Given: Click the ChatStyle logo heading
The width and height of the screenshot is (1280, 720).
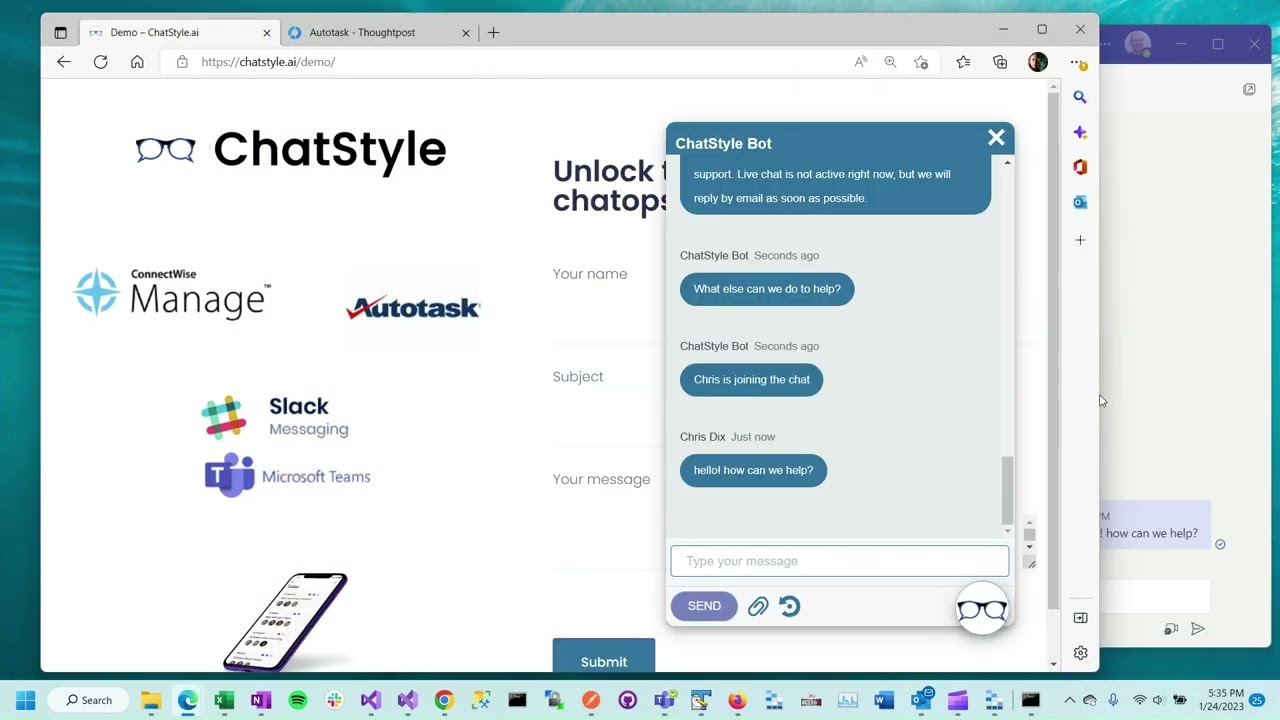Looking at the screenshot, I should click(x=291, y=150).
